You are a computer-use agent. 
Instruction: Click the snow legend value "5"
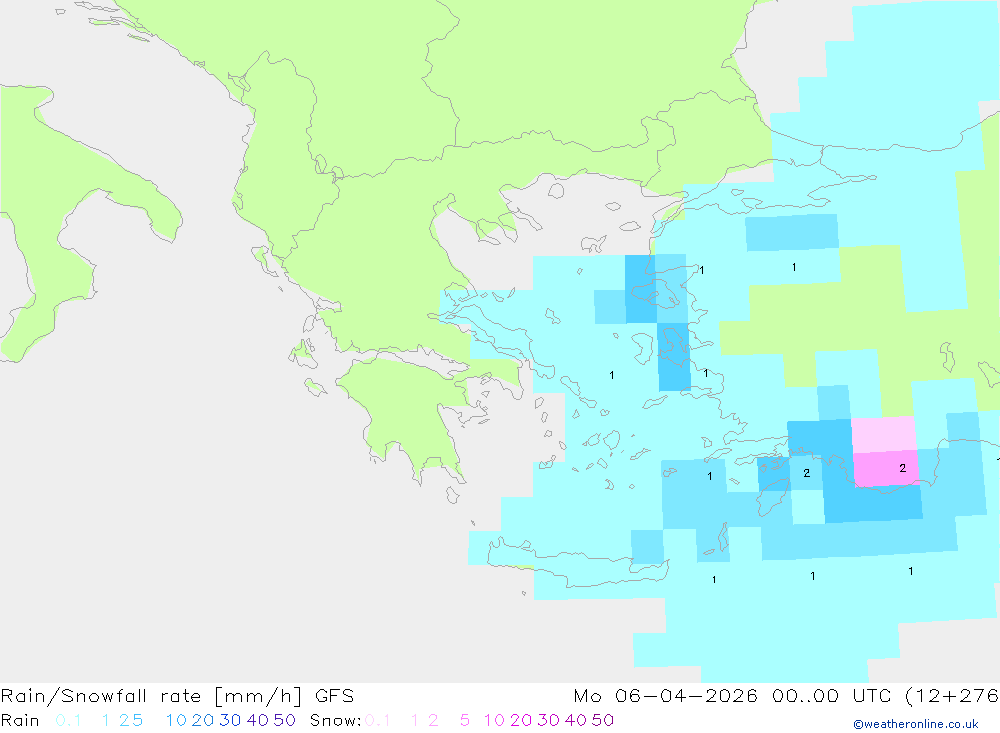[x=465, y=720]
